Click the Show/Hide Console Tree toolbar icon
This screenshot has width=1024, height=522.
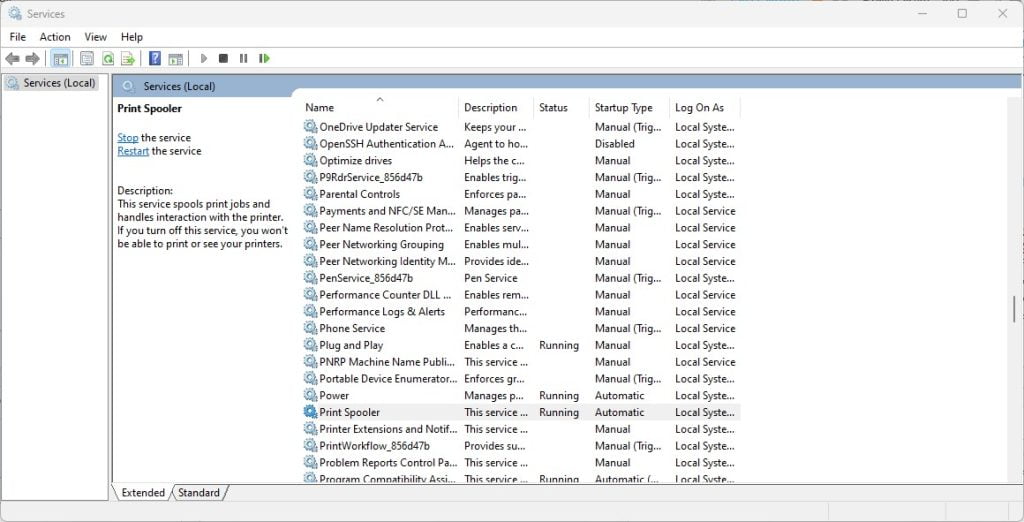coord(60,59)
